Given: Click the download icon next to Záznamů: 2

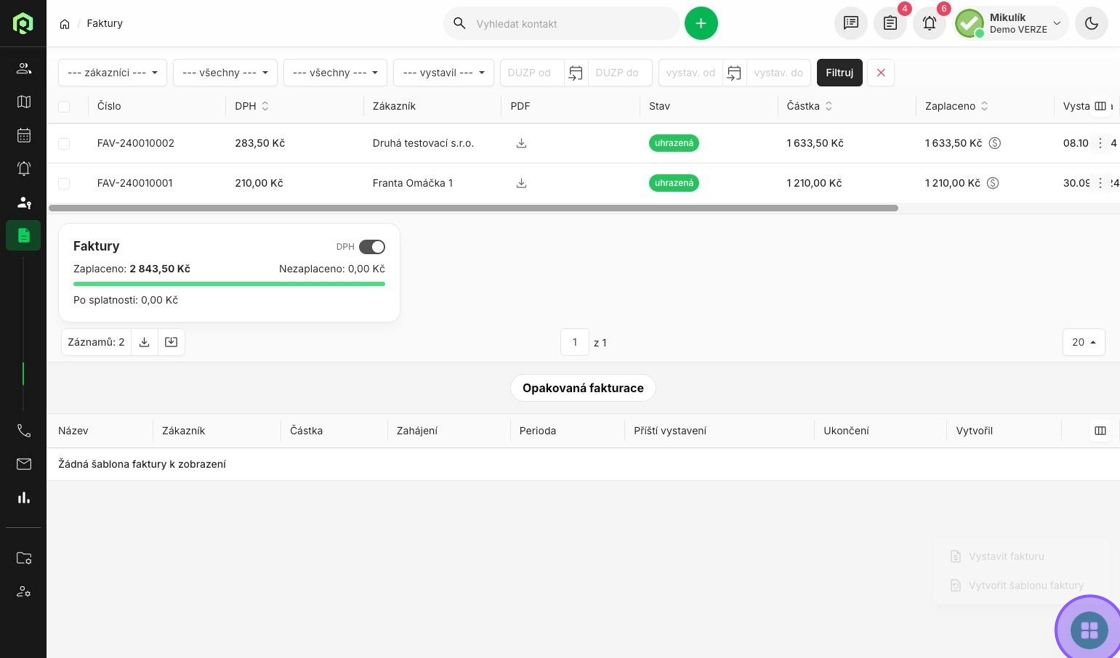Looking at the screenshot, I should 144,342.
